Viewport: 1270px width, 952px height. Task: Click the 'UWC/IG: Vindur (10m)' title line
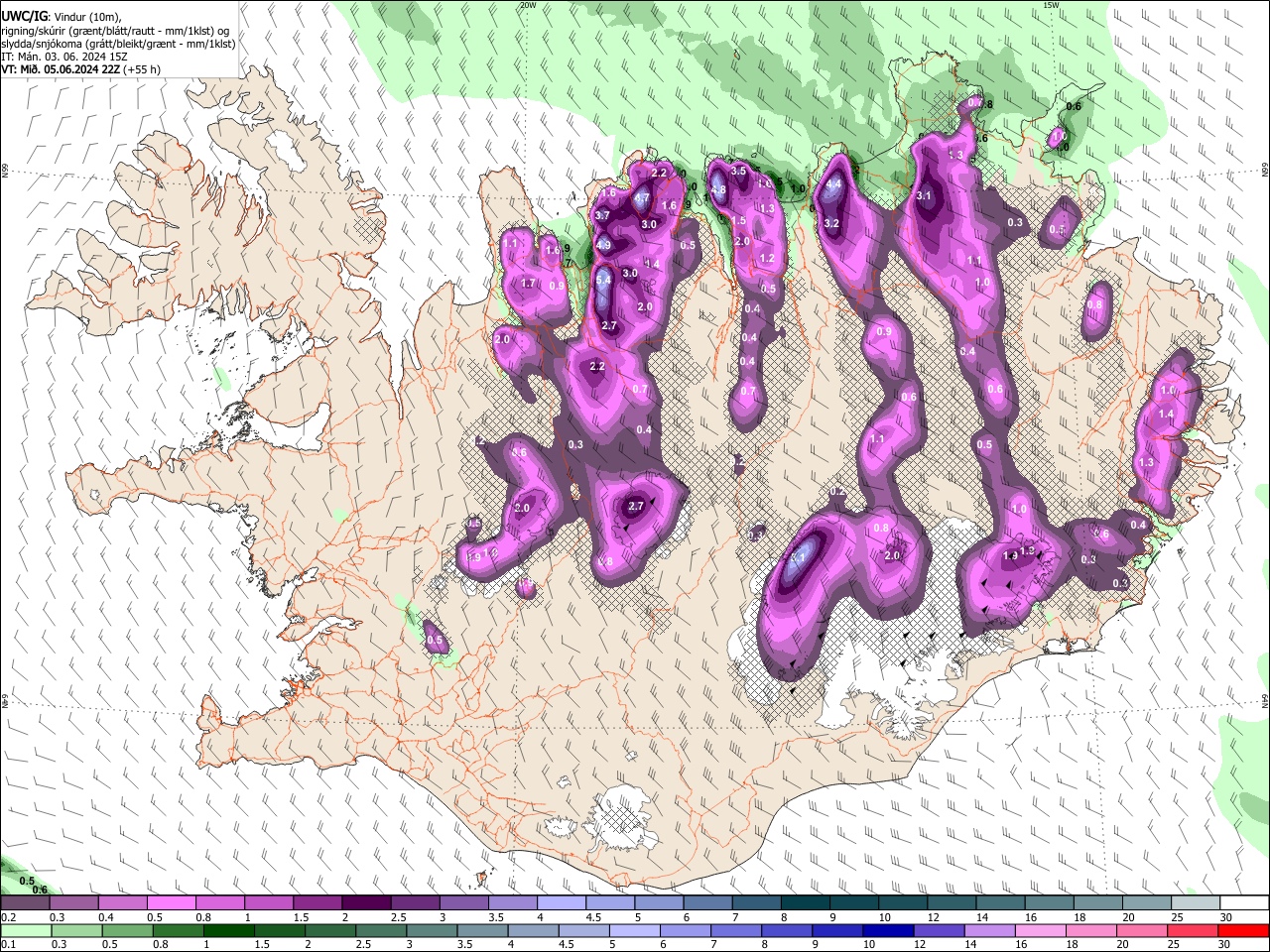61,17
